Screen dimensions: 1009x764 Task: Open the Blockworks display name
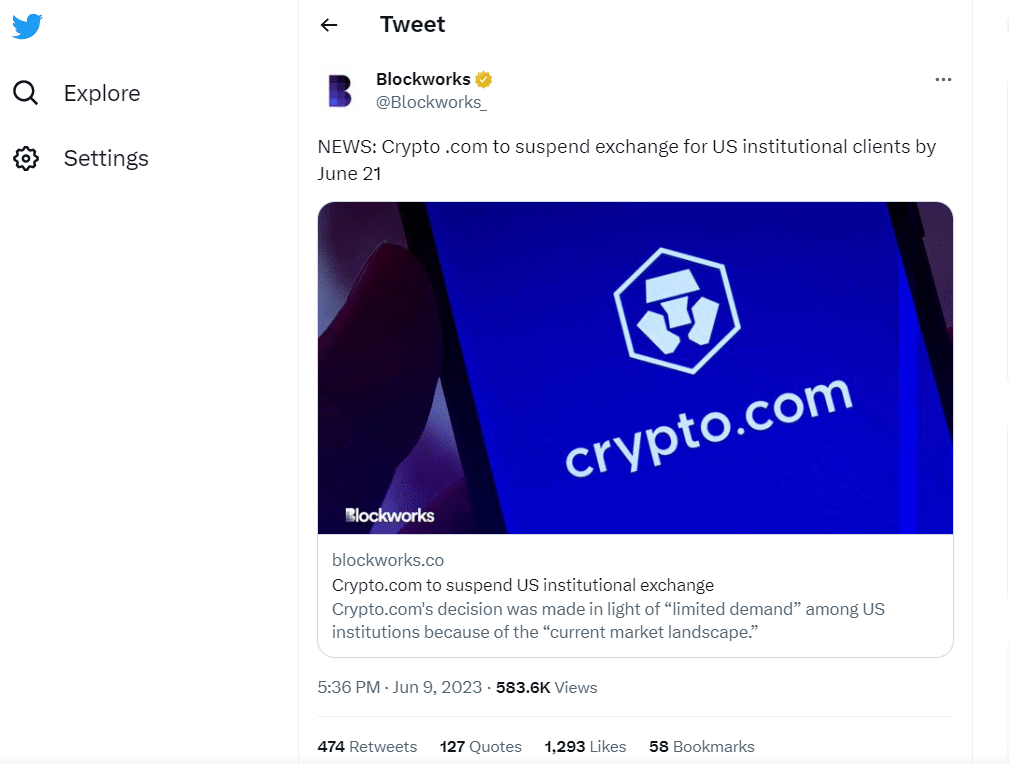click(x=423, y=79)
